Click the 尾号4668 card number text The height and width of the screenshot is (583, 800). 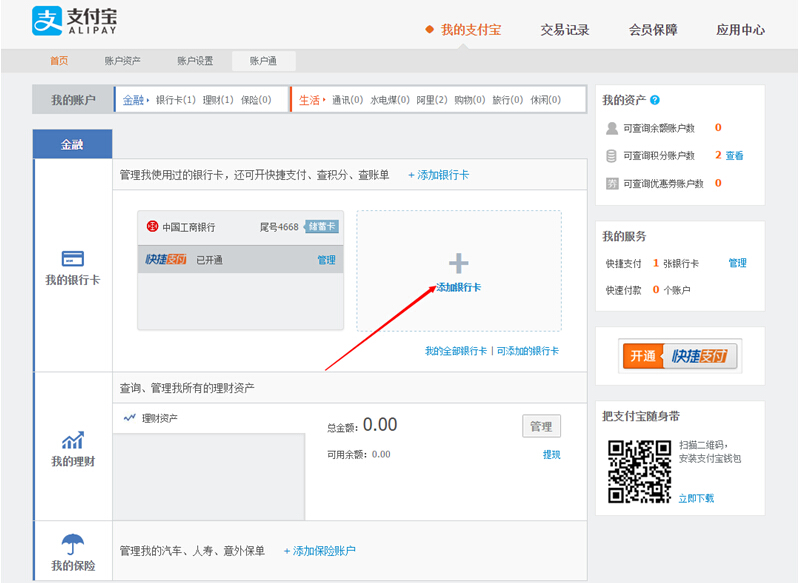(x=279, y=226)
